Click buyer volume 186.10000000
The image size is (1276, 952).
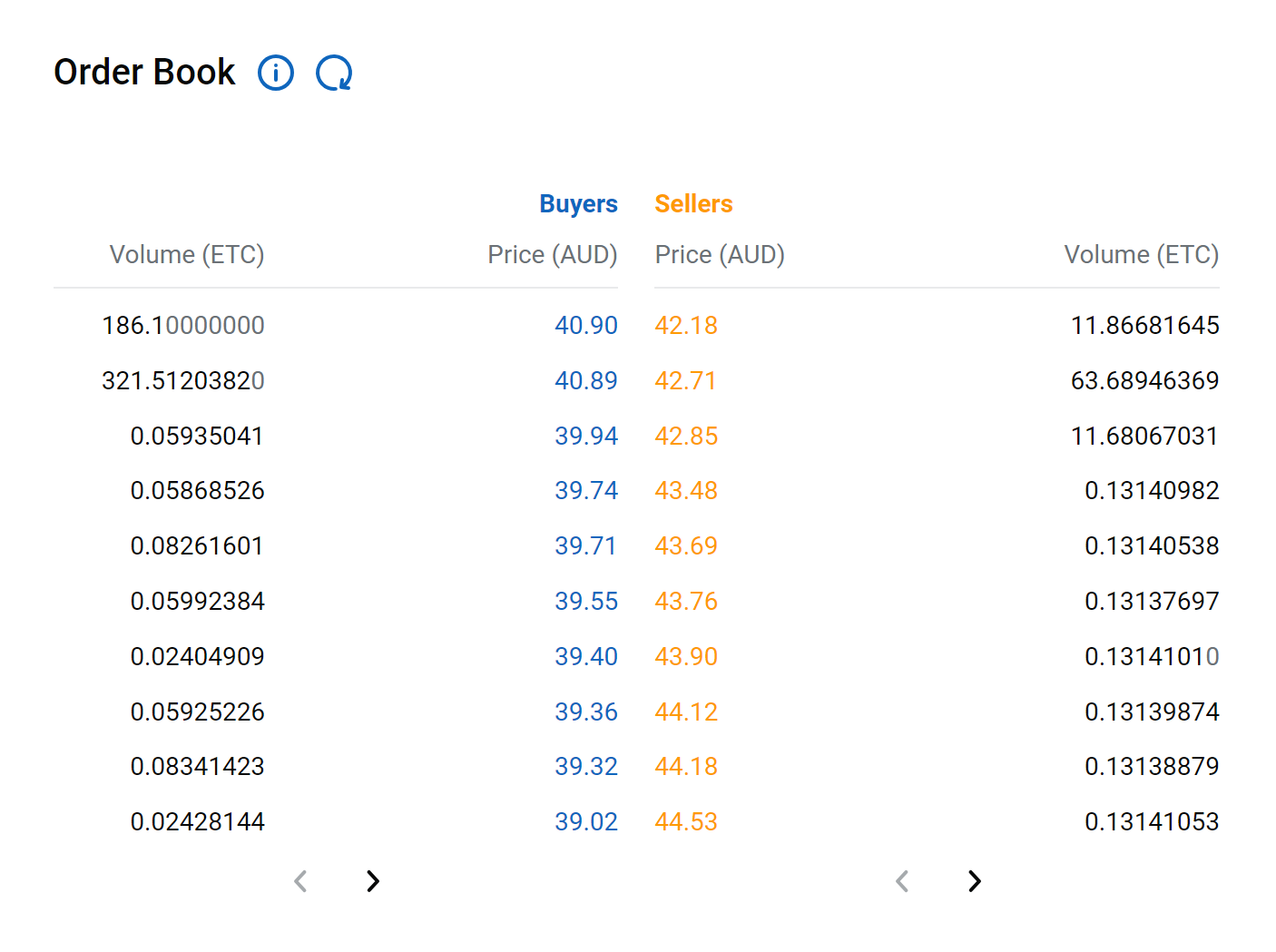(x=183, y=325)
